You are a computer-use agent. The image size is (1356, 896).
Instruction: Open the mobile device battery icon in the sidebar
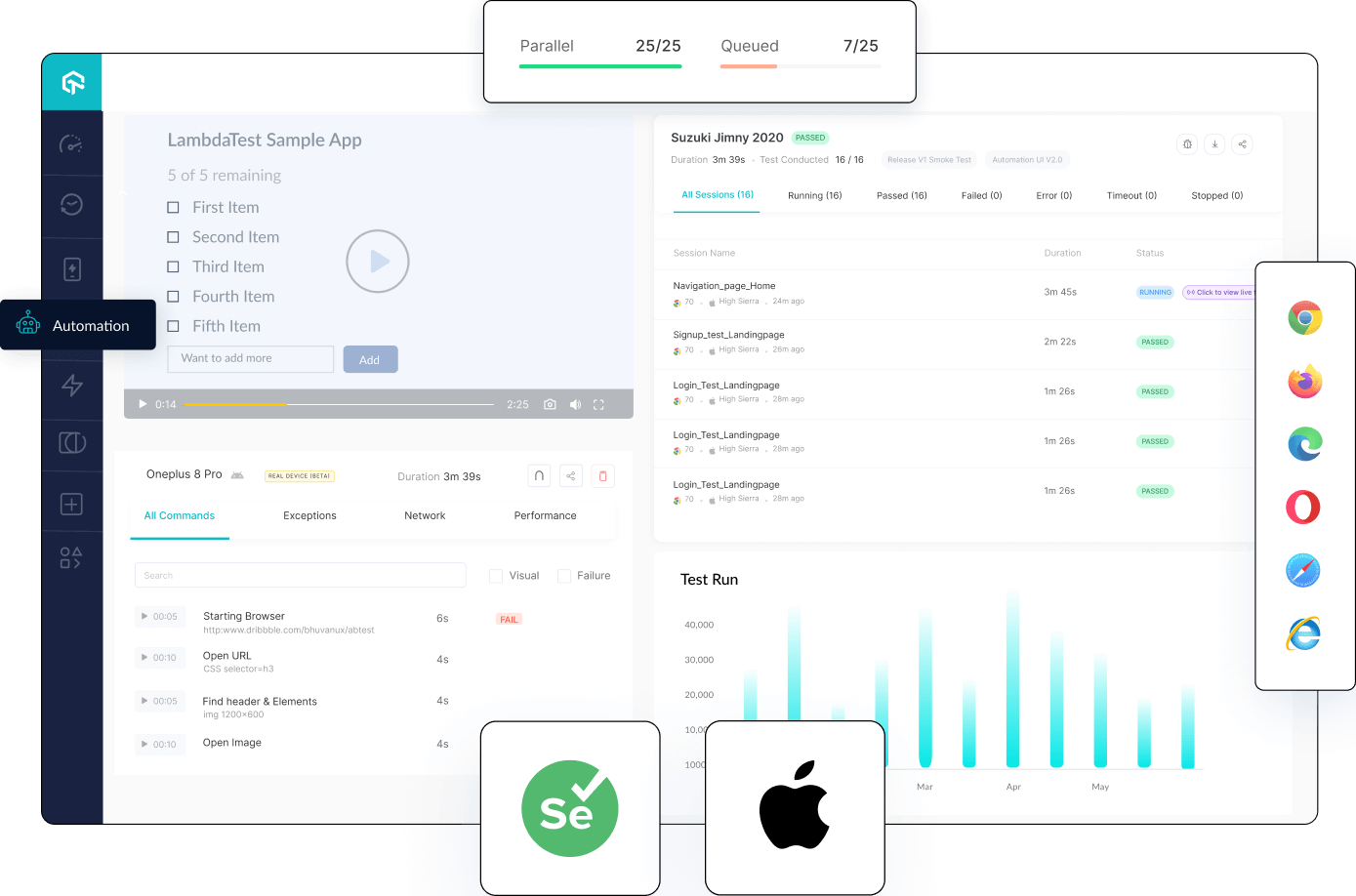pyautogui.click(x=72, y=269)
